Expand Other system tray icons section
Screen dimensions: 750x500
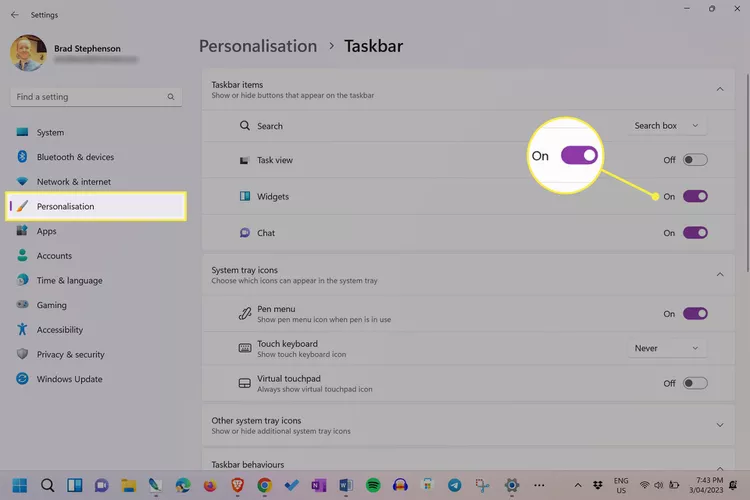tap(720, 425)
